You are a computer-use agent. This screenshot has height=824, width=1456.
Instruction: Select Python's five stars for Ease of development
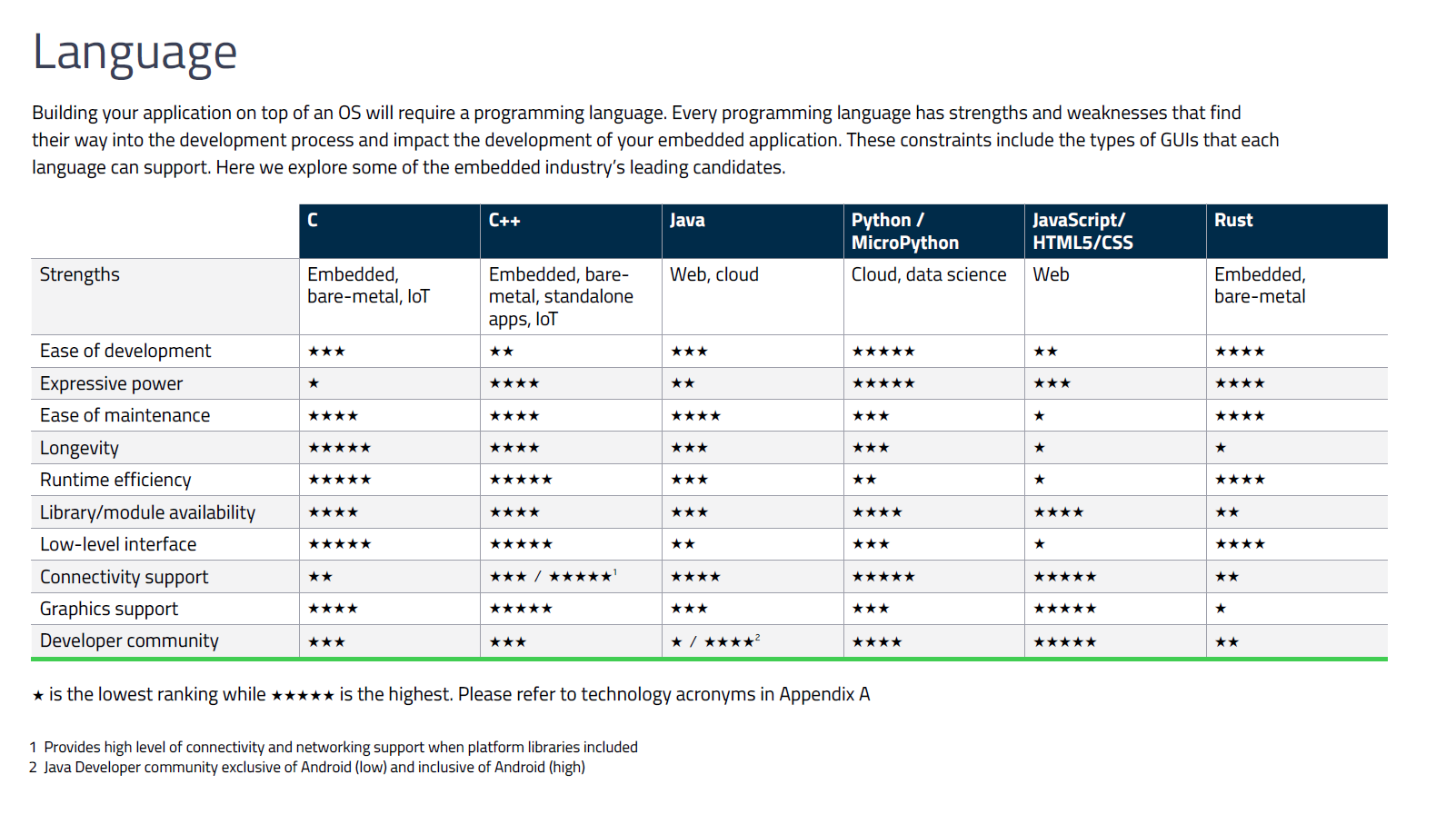pyautogui.click(x=883, y=352)
